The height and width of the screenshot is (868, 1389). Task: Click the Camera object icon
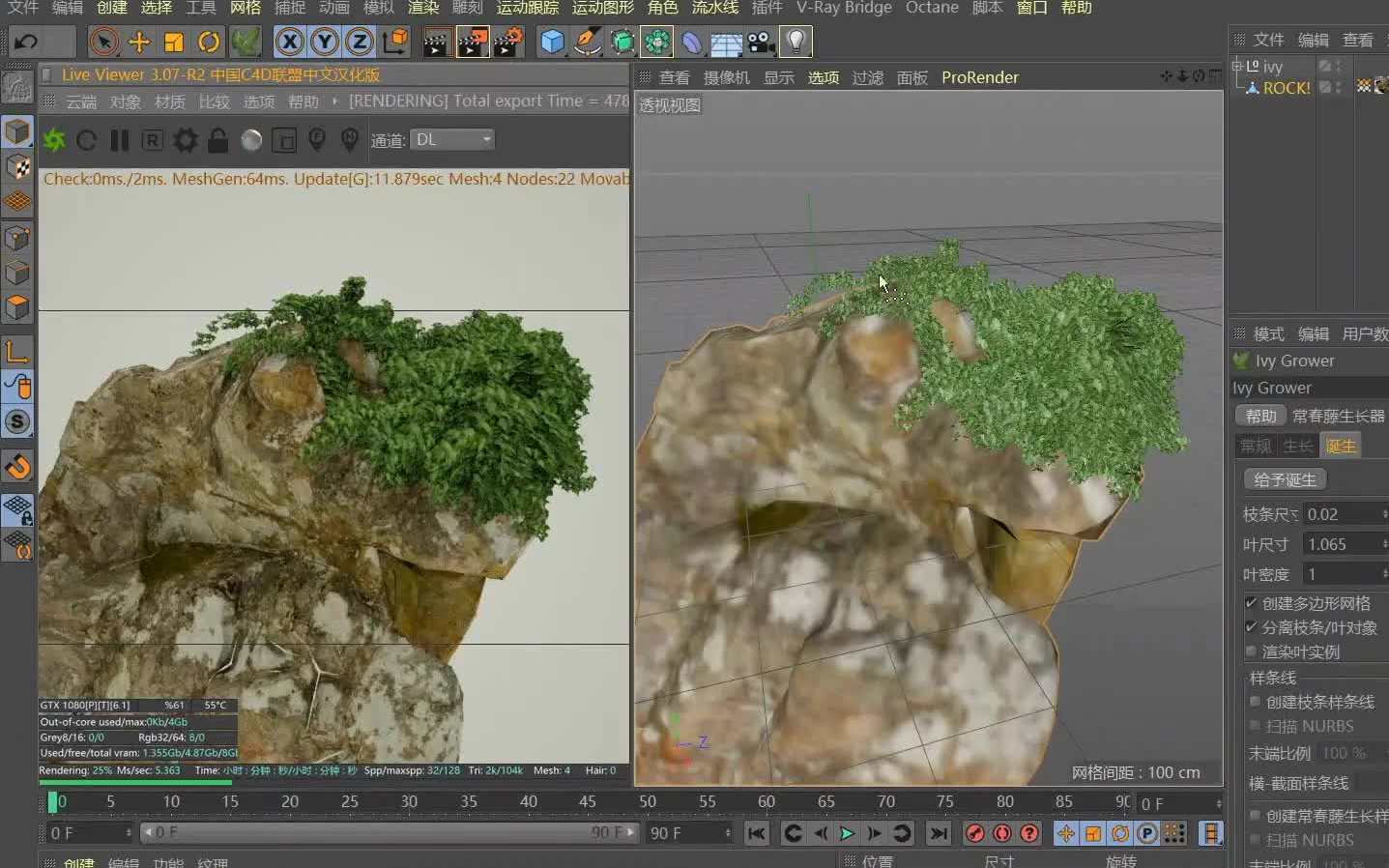point(761,42)
